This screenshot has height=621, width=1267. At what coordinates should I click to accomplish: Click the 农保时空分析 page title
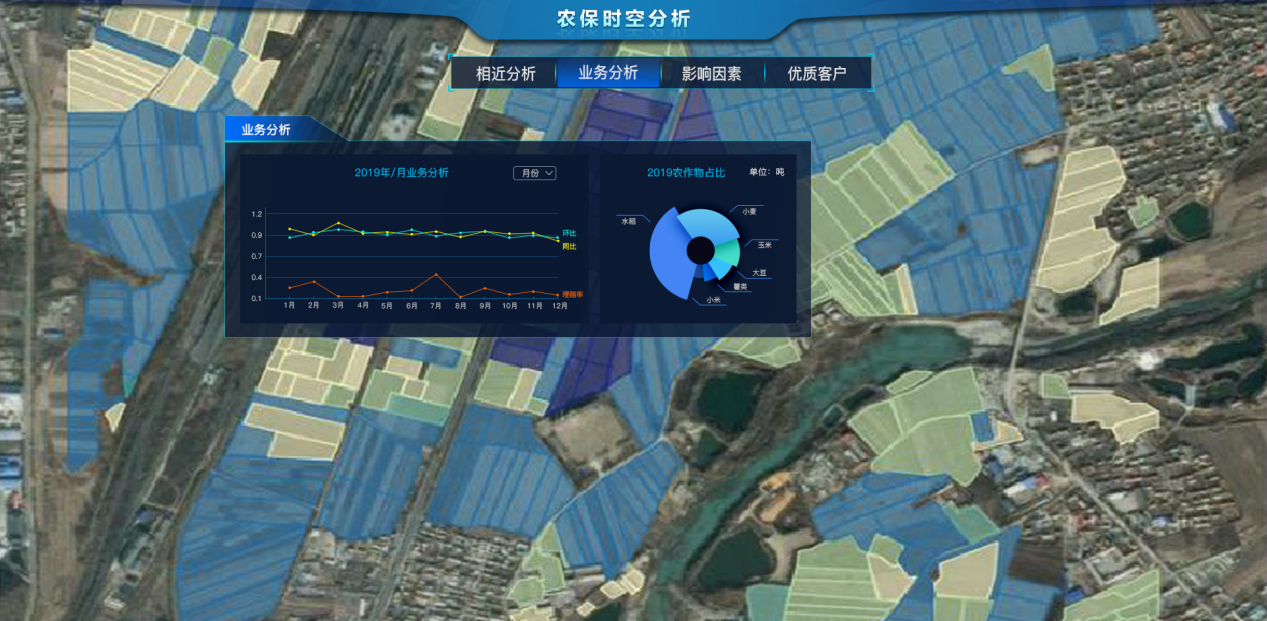coord(623,19)
